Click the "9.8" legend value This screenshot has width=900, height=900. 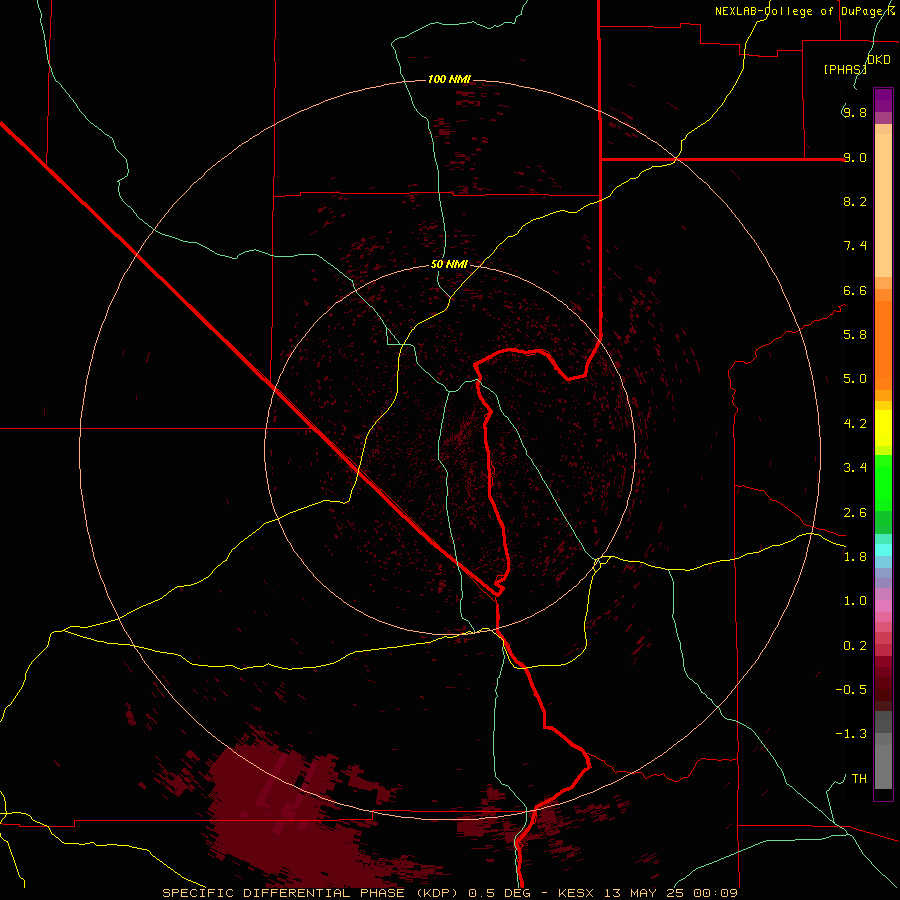(855, 112)
